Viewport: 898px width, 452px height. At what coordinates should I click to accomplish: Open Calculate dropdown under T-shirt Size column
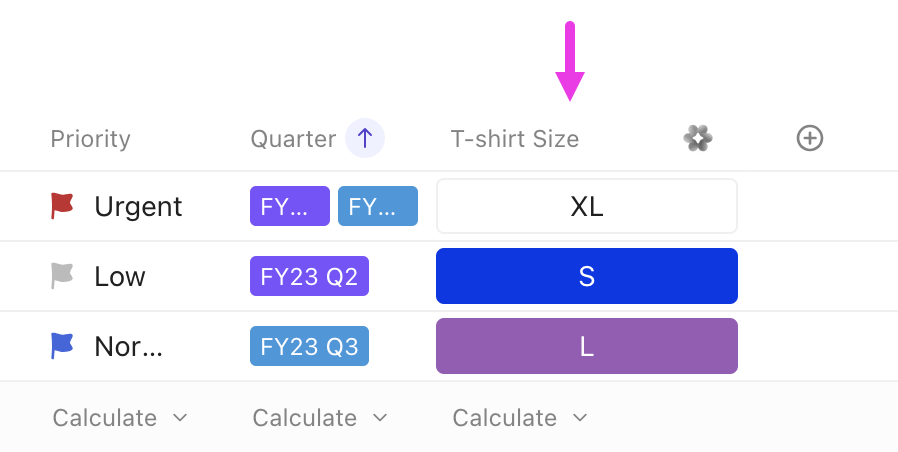tap(520, 418)
